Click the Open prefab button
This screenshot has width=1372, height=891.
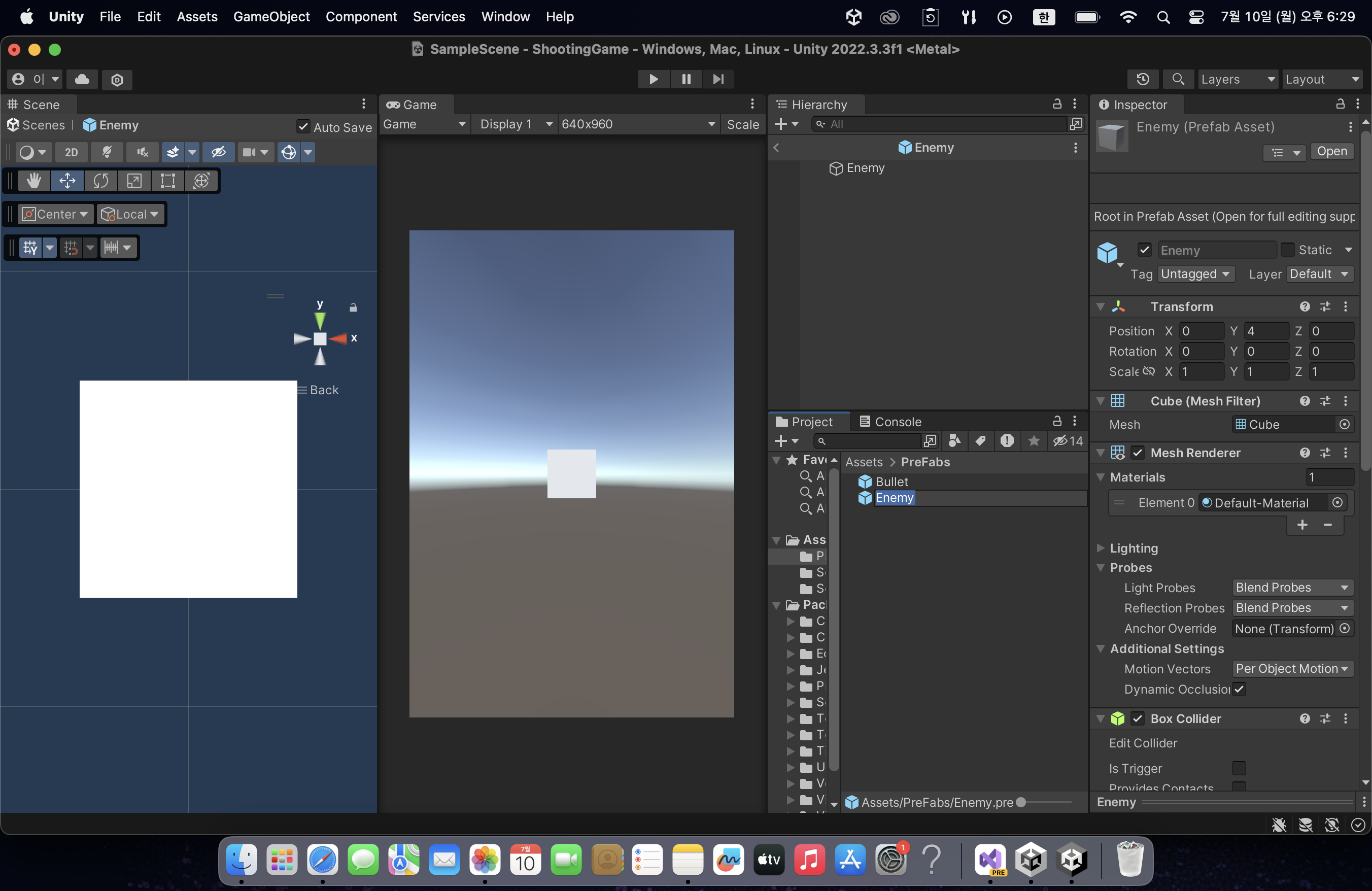(1331, 151)
